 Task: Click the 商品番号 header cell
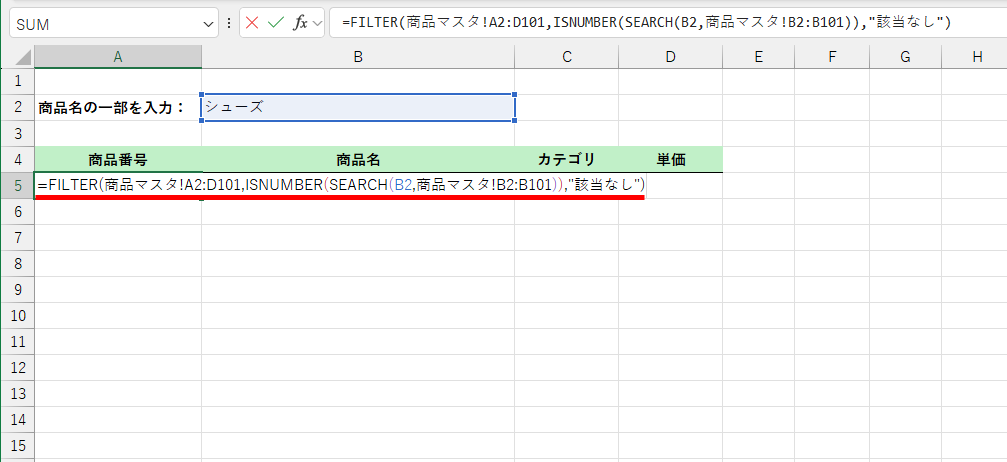click(x=118, y=159)
